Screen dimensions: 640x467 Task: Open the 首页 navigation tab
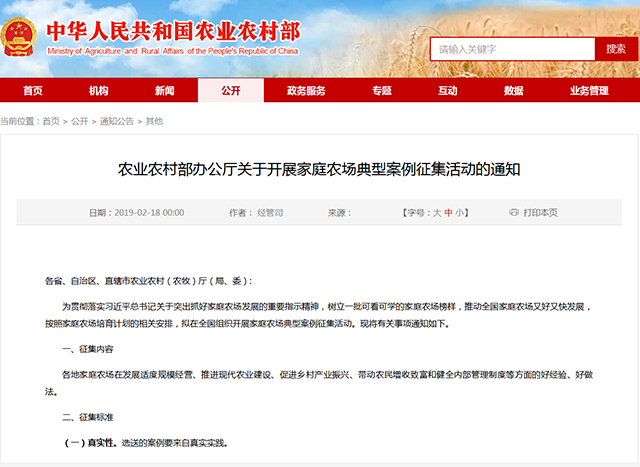point(33,90)
